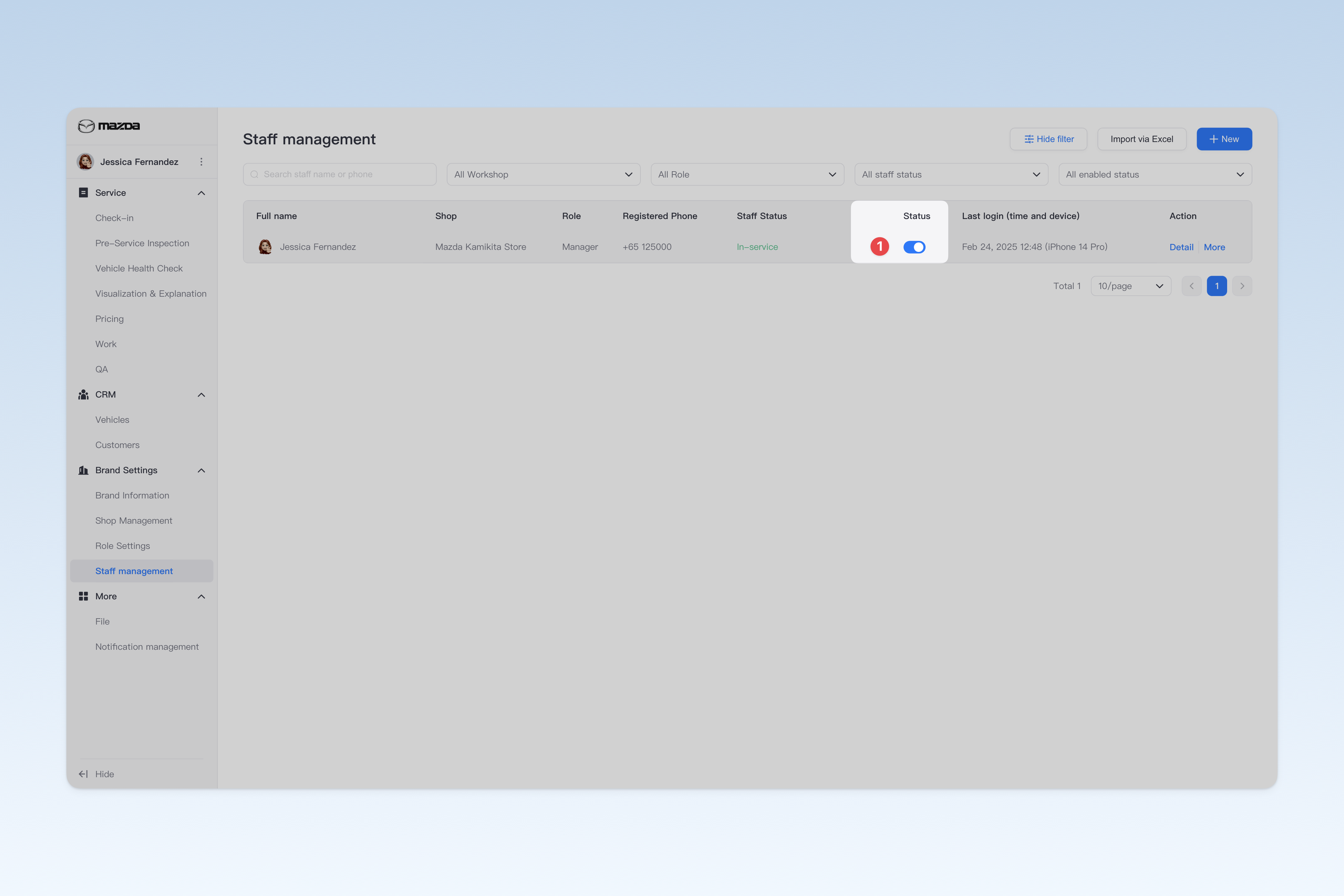Open the Check-in menu item

point(114,218)
